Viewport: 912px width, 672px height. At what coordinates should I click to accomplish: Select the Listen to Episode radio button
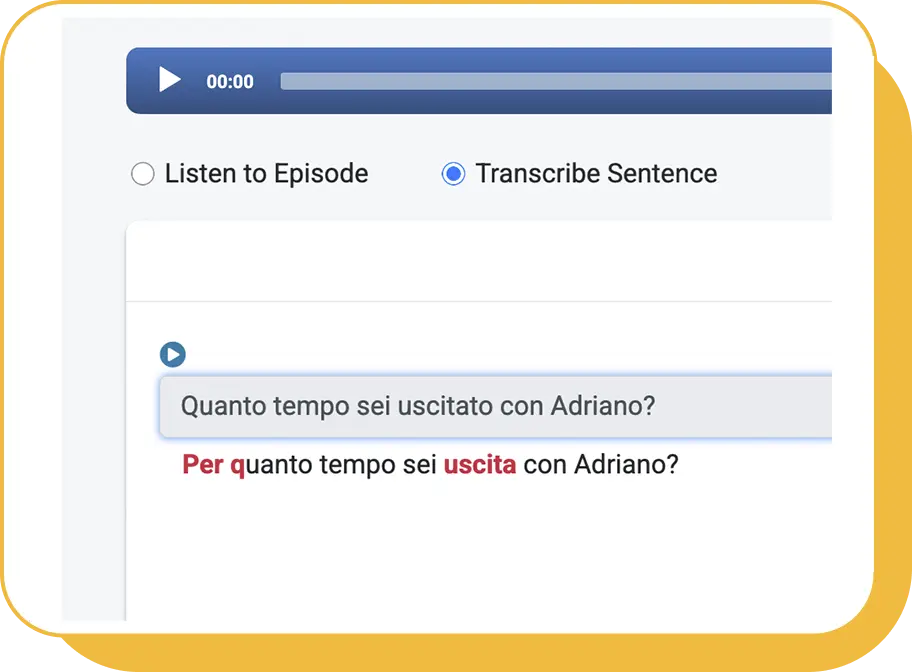click(x=142, y=173)
